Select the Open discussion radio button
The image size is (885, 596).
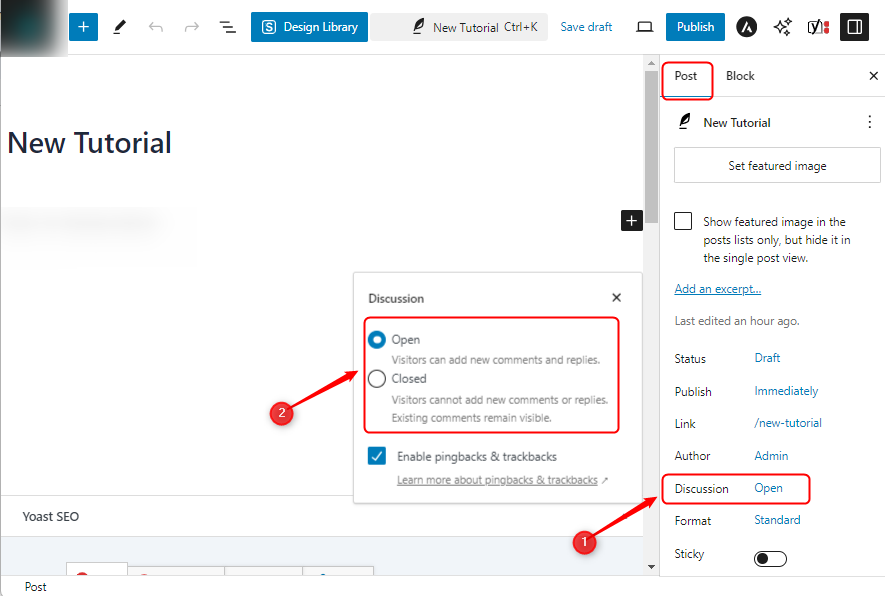pyautogui.click(x=377, y=340)
